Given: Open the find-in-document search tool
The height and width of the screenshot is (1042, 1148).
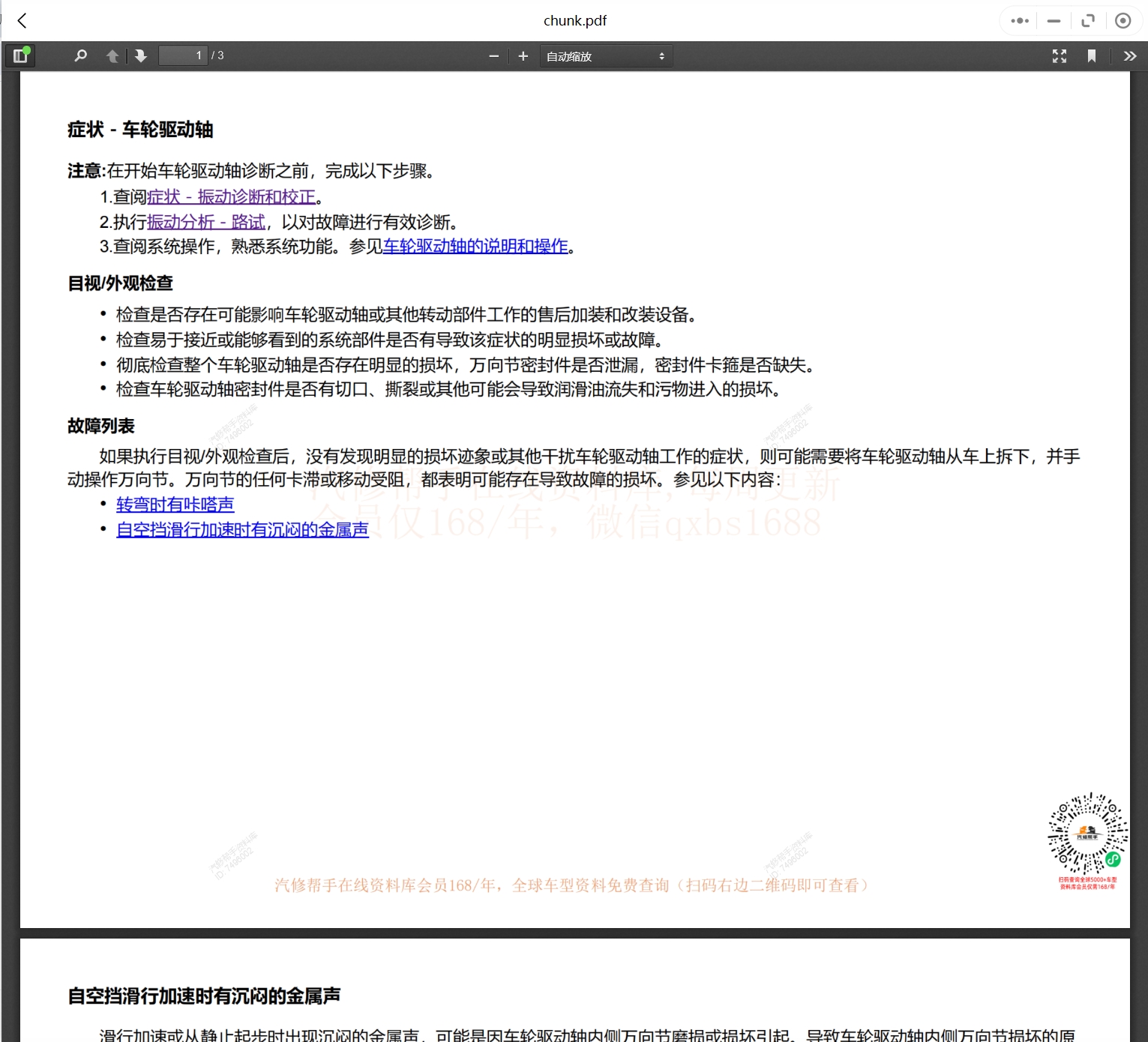Looking at the screenshot, I should [80, 55].
